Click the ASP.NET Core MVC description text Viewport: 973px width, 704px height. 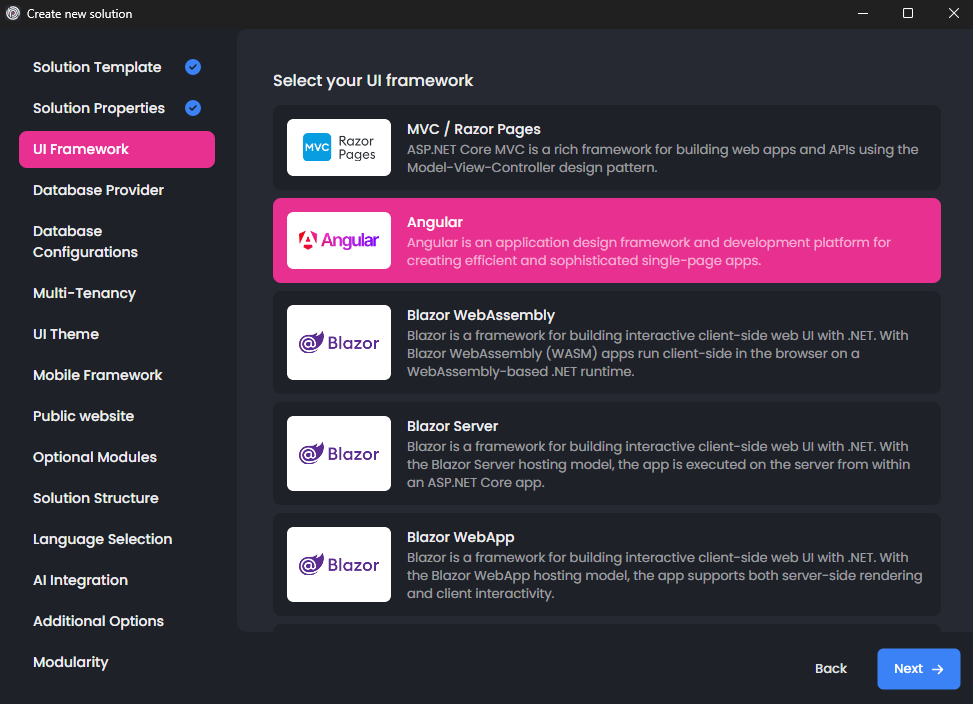[x=662, y=158]
